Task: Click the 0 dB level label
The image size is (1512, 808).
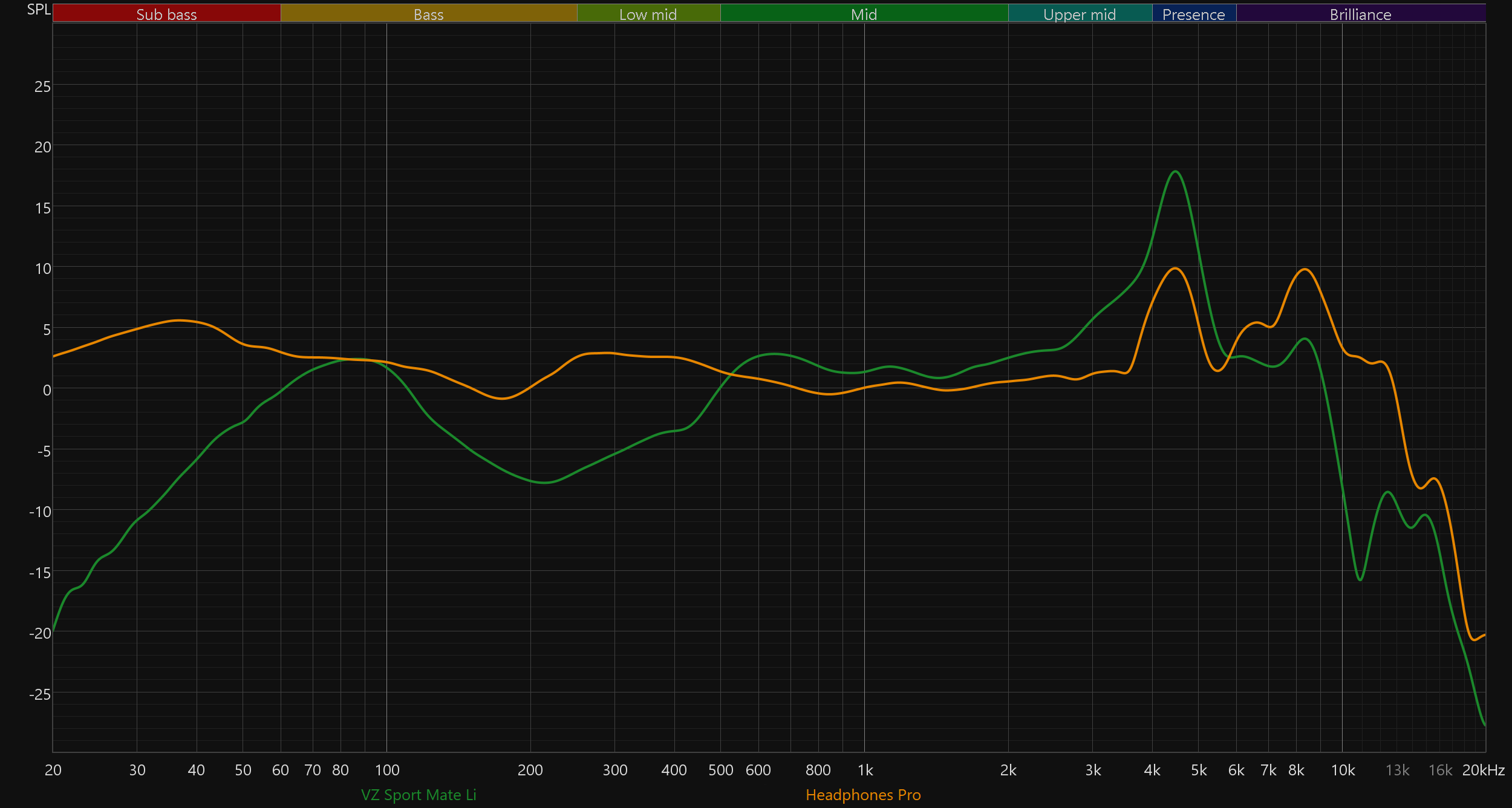Action: click(47, 390)
